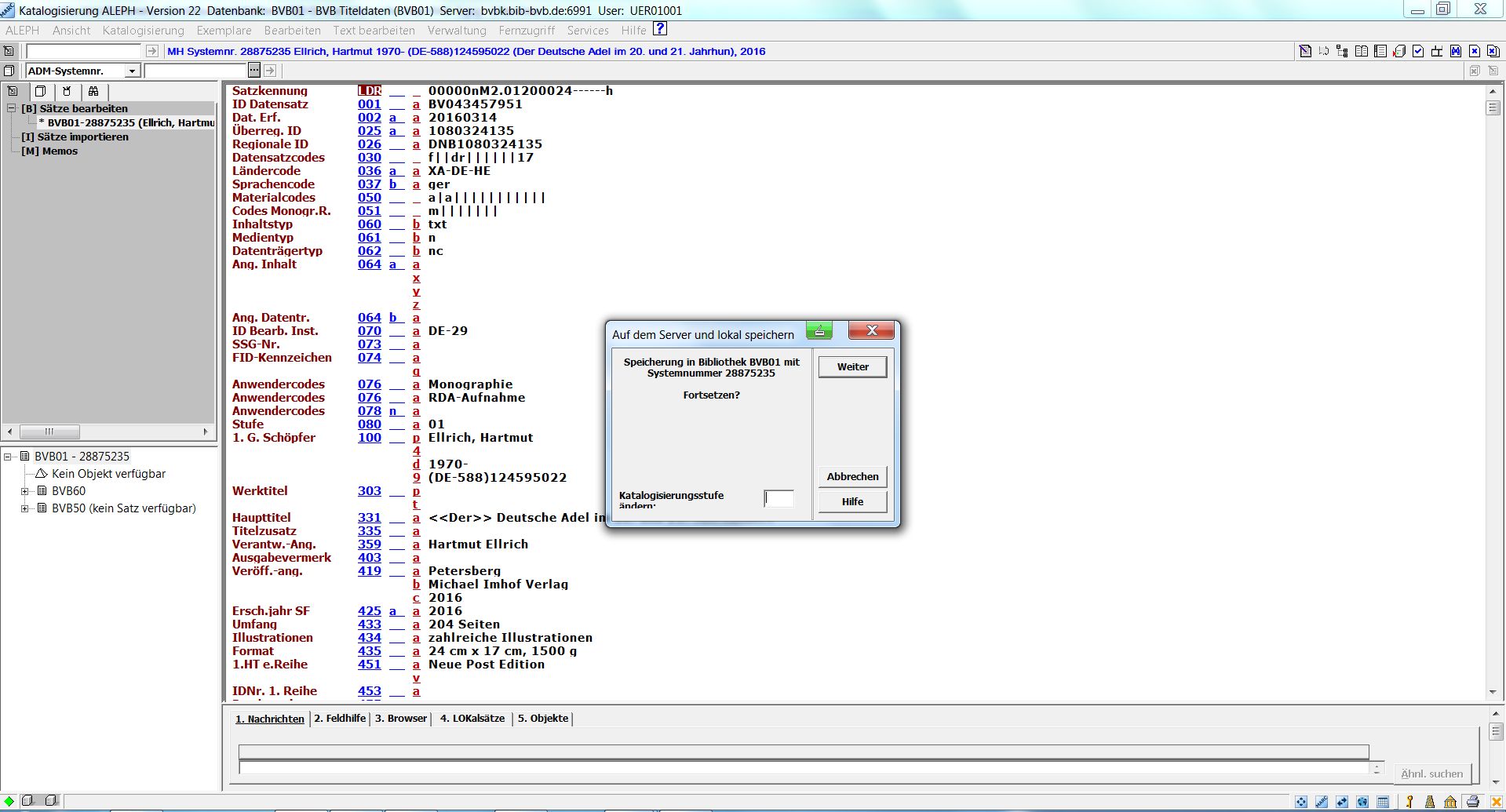Click the open book icon in top toolbar

(x=1362, y=51)
